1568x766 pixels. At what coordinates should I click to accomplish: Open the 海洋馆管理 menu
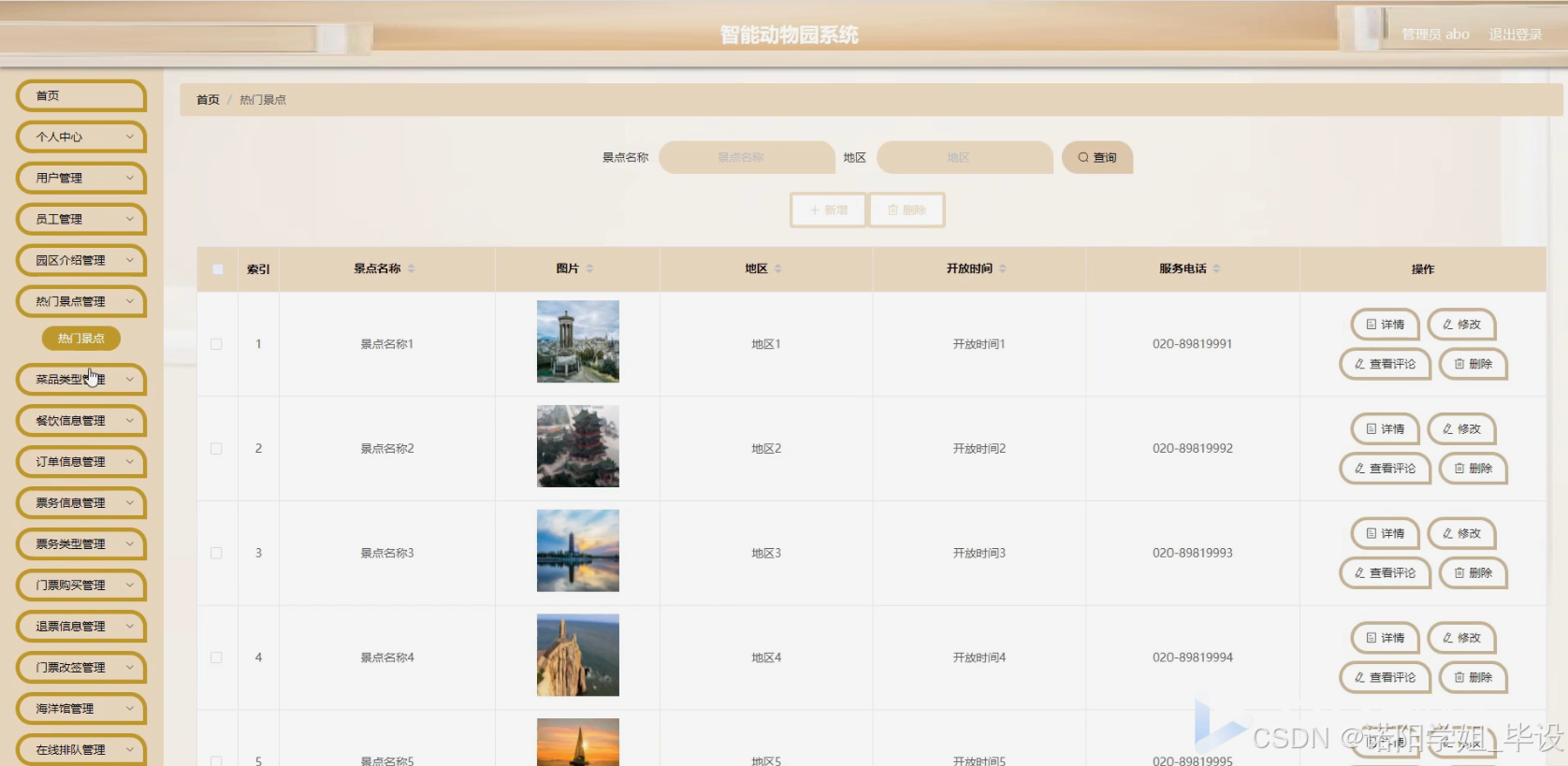(x=81, y=709)
